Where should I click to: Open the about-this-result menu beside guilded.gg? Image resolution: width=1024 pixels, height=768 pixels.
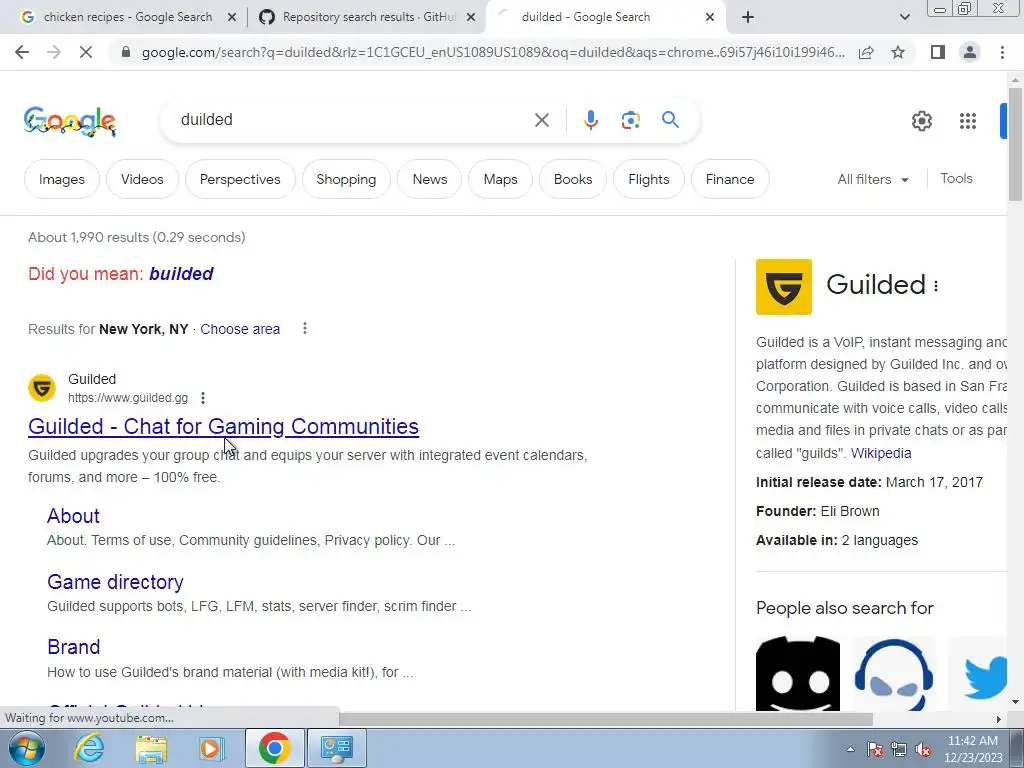point(203,398)
